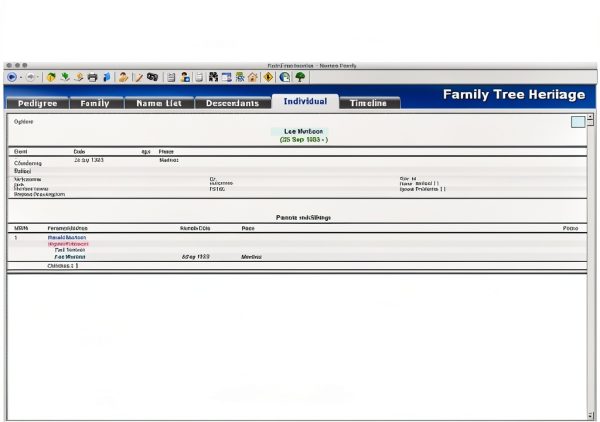Click the gray Forward arrow button
Screen dimensions: 600x422
31,77
